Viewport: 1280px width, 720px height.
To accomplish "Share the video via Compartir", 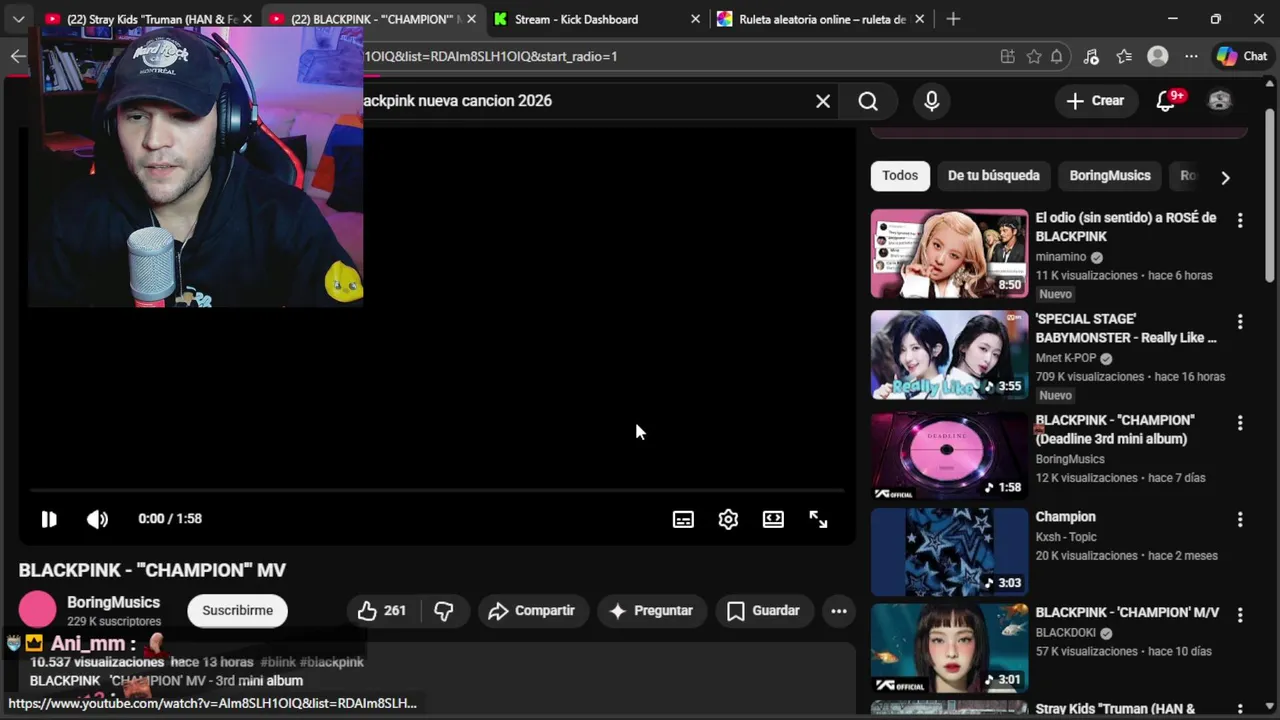I will [531, 611].
